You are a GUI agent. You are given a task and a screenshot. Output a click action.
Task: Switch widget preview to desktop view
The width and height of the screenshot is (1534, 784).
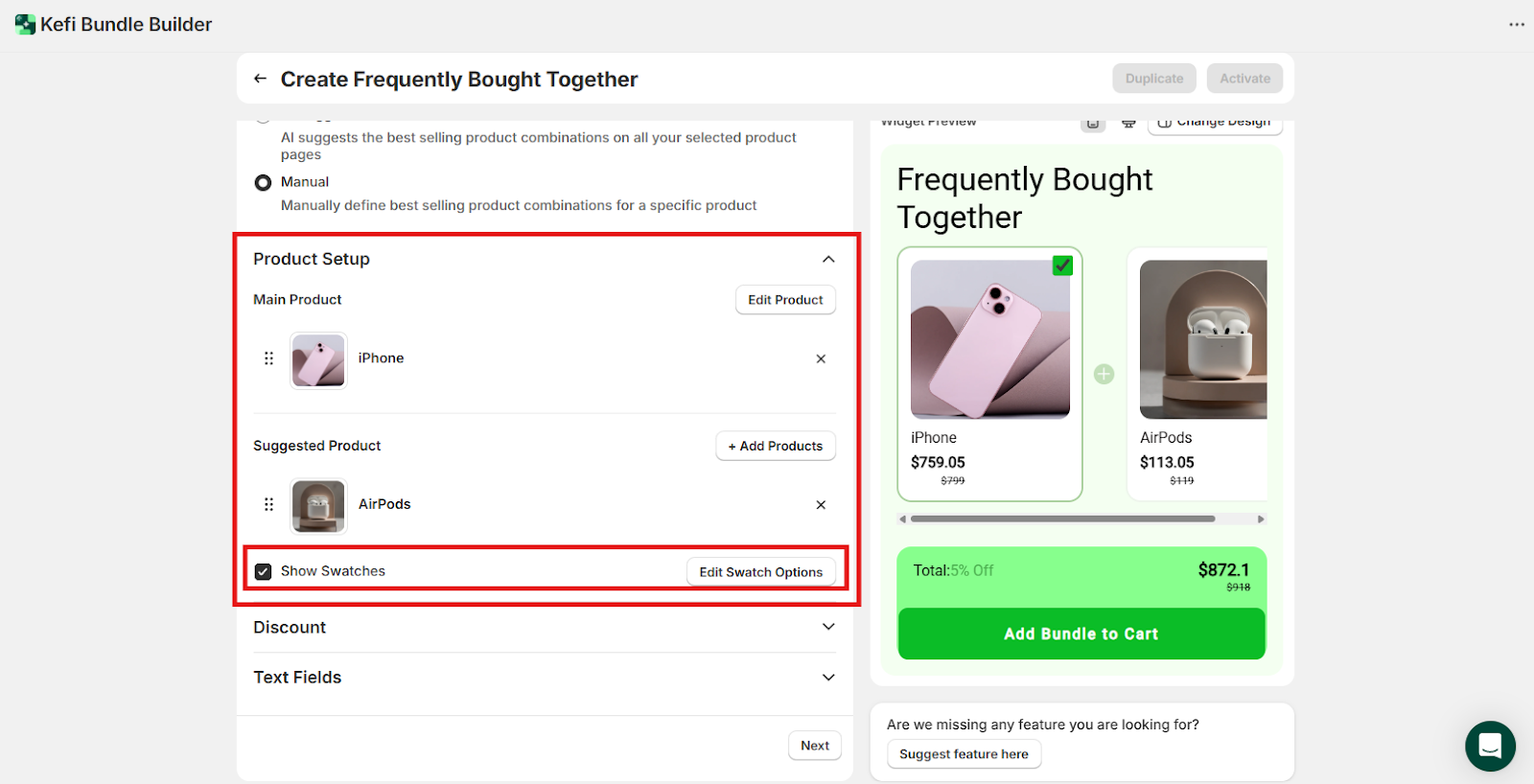[x=1128, y=124]
